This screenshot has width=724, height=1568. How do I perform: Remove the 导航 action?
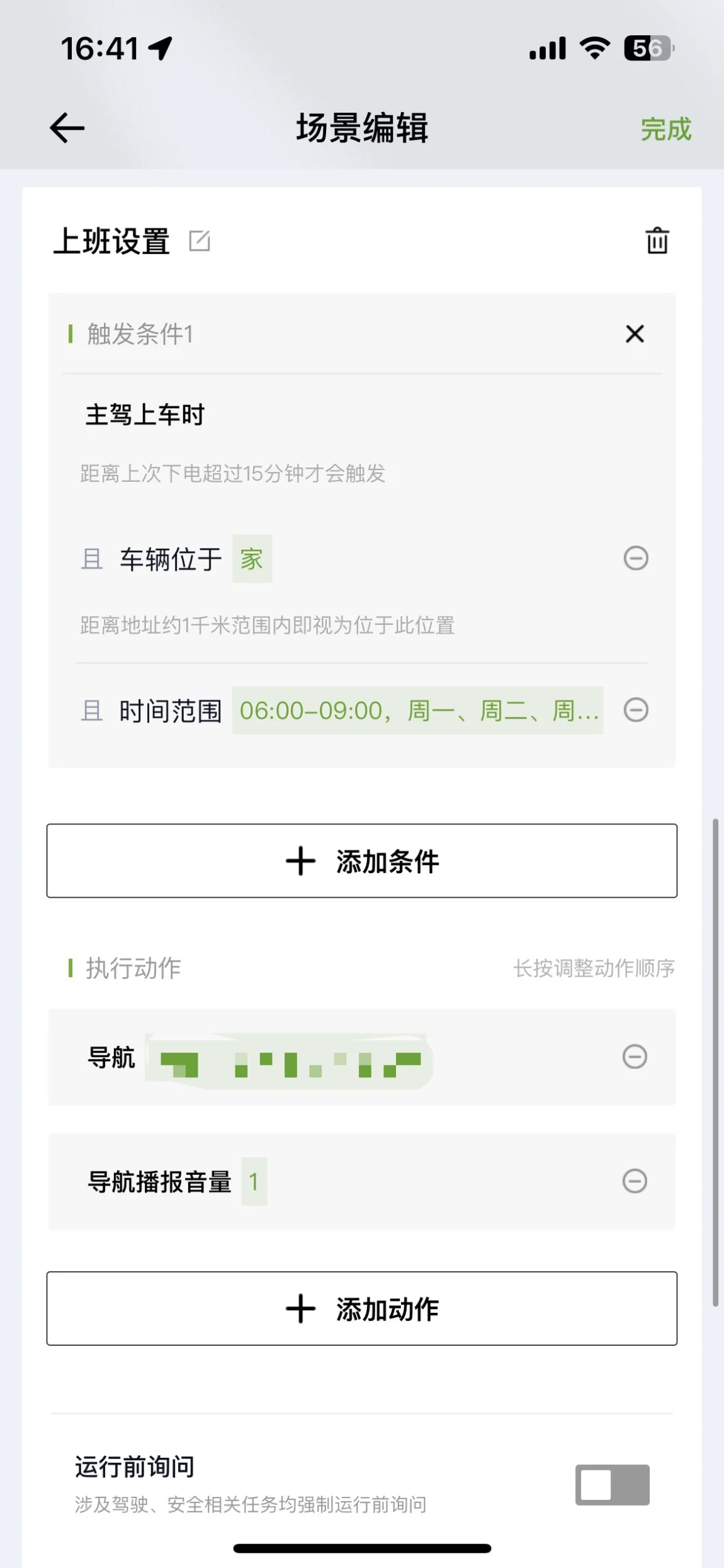coord(635,1056)
